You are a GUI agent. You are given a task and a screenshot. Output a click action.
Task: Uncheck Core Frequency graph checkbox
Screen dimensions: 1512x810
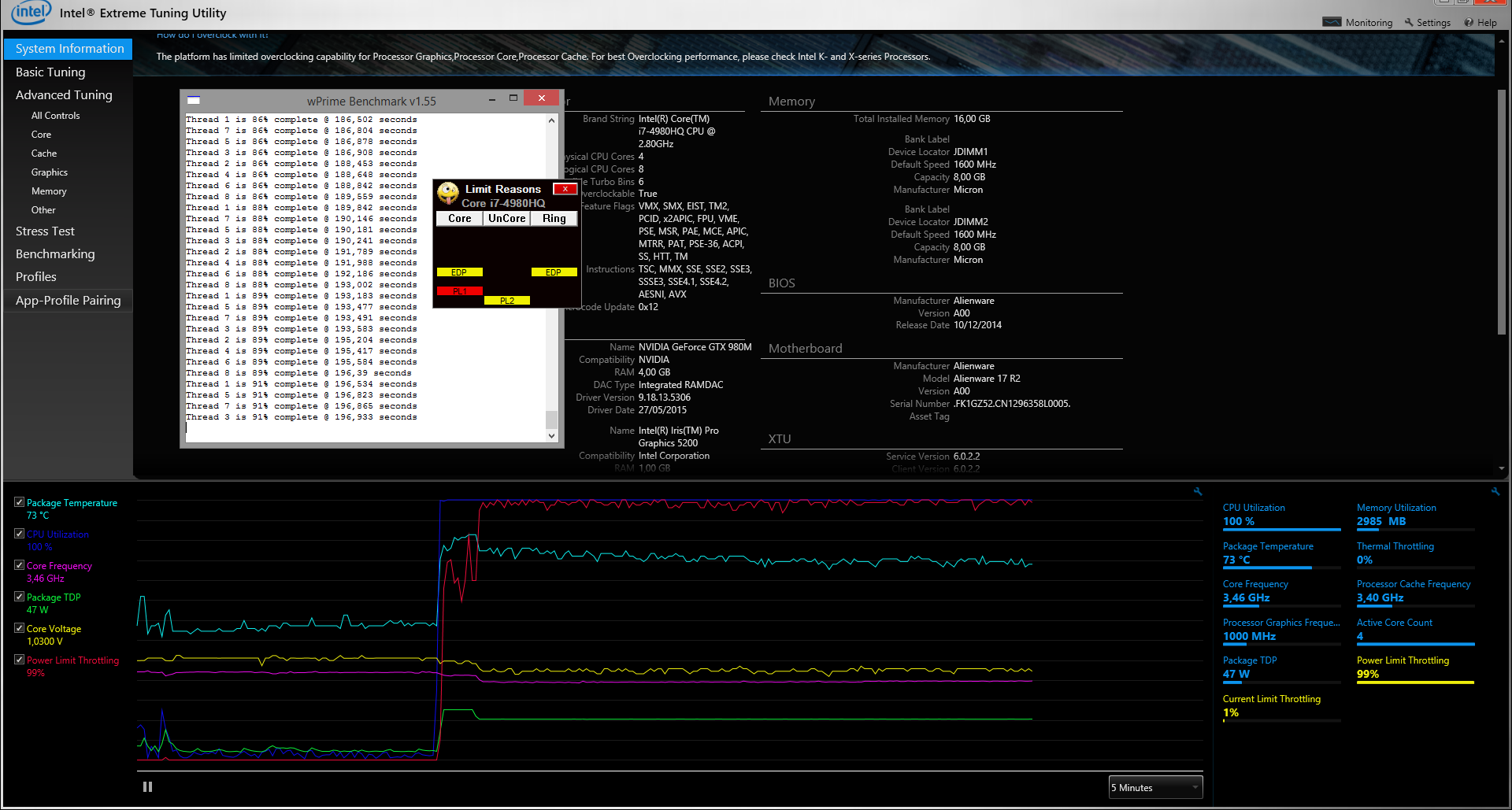click(x=19, y=565)
